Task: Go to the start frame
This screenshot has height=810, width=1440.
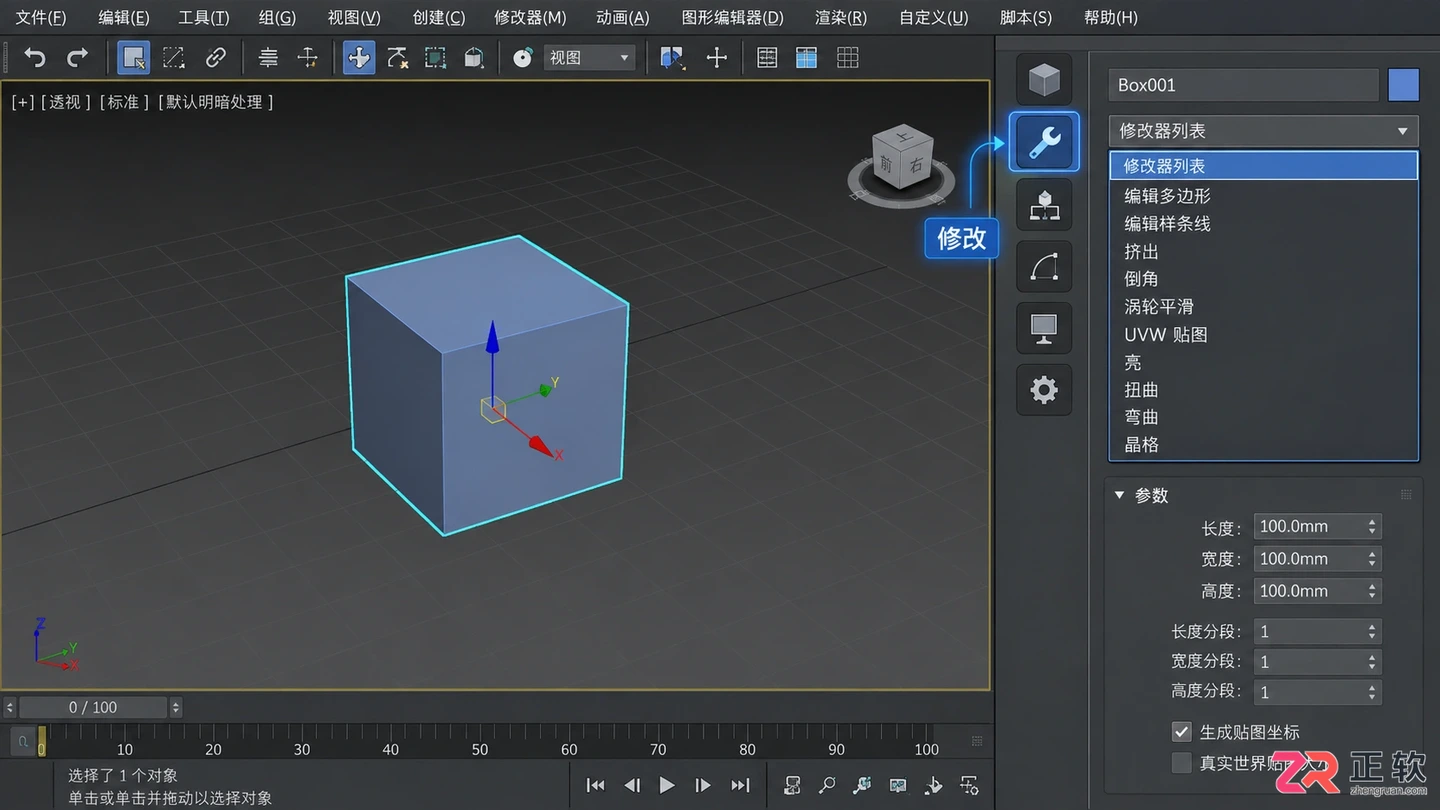Action: click(595, 785)
